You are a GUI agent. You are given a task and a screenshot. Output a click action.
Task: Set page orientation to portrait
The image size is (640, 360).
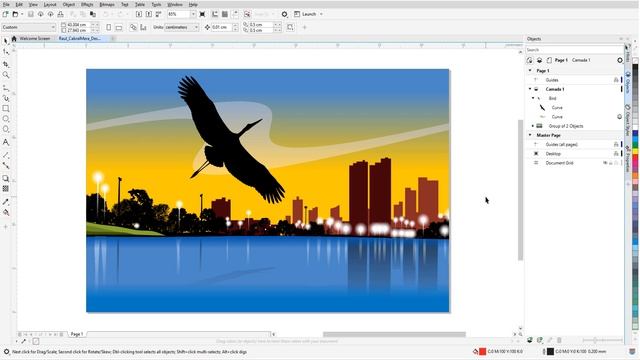[109, 27]
